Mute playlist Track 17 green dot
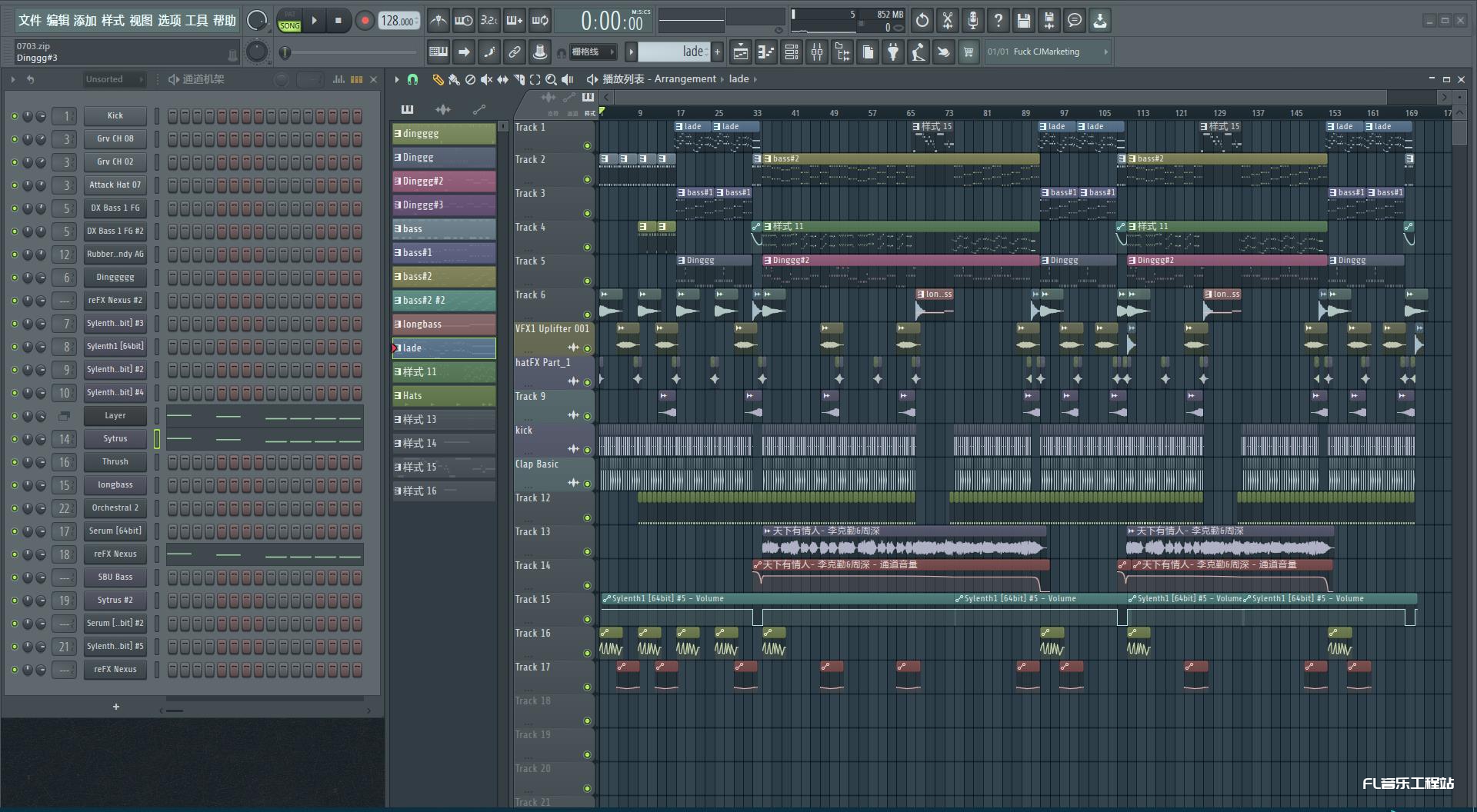1477x812 pixels. [587, 687]
